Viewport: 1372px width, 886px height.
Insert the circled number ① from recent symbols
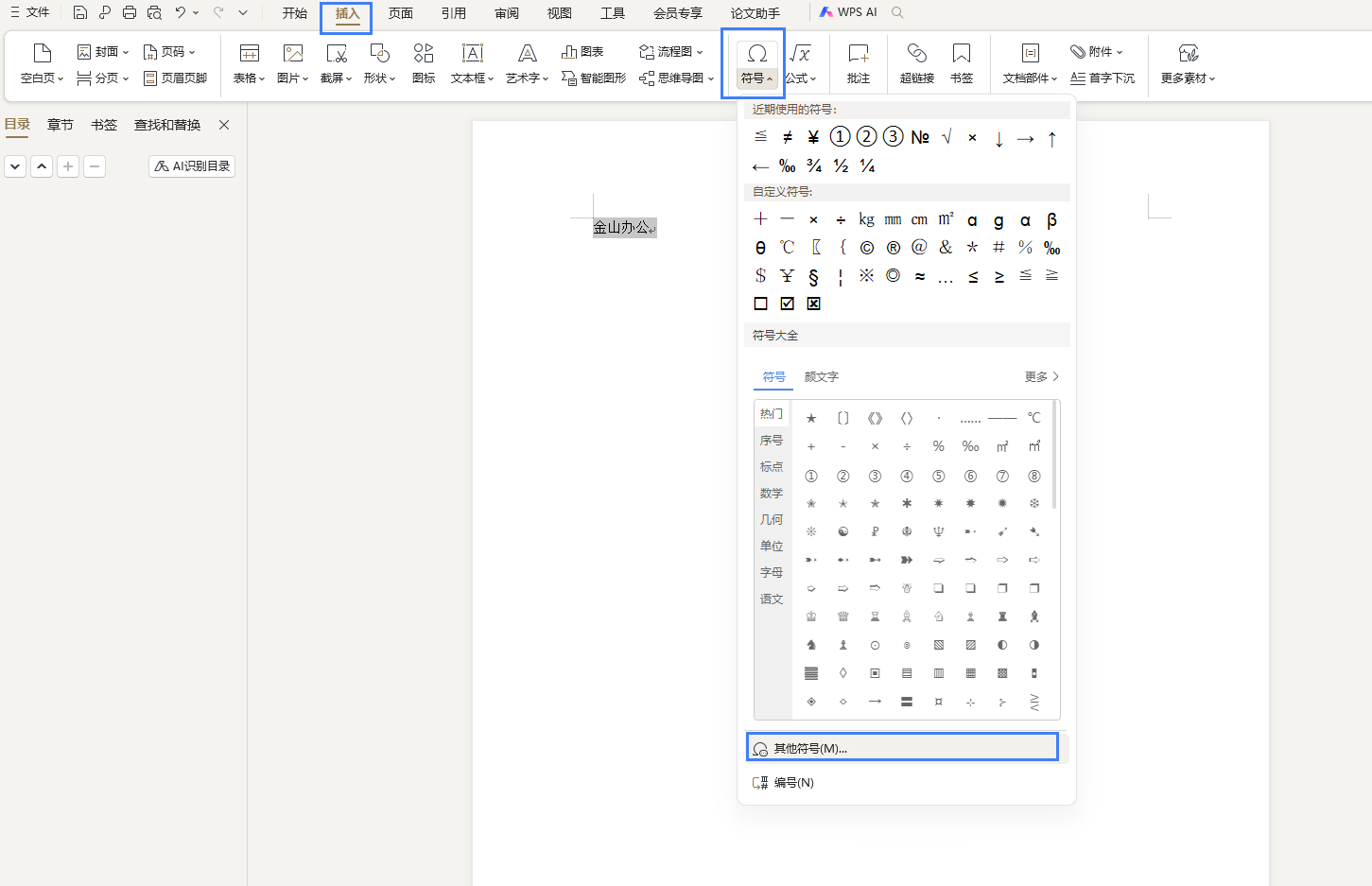pyautogui.click(x=840, y=137)
